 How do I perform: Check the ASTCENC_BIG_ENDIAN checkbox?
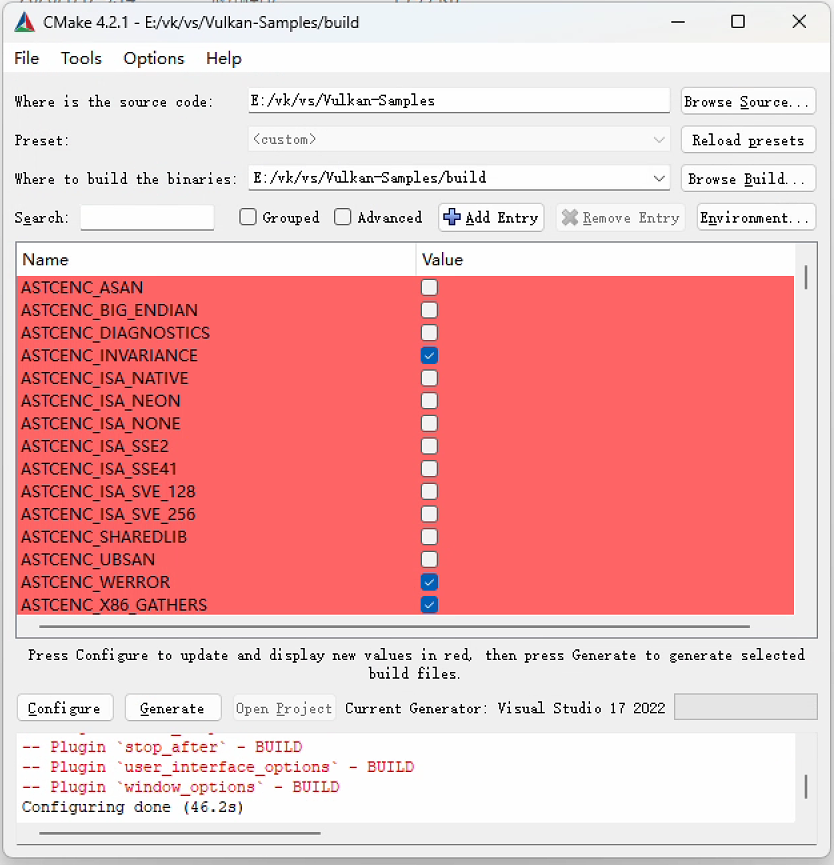429,310
